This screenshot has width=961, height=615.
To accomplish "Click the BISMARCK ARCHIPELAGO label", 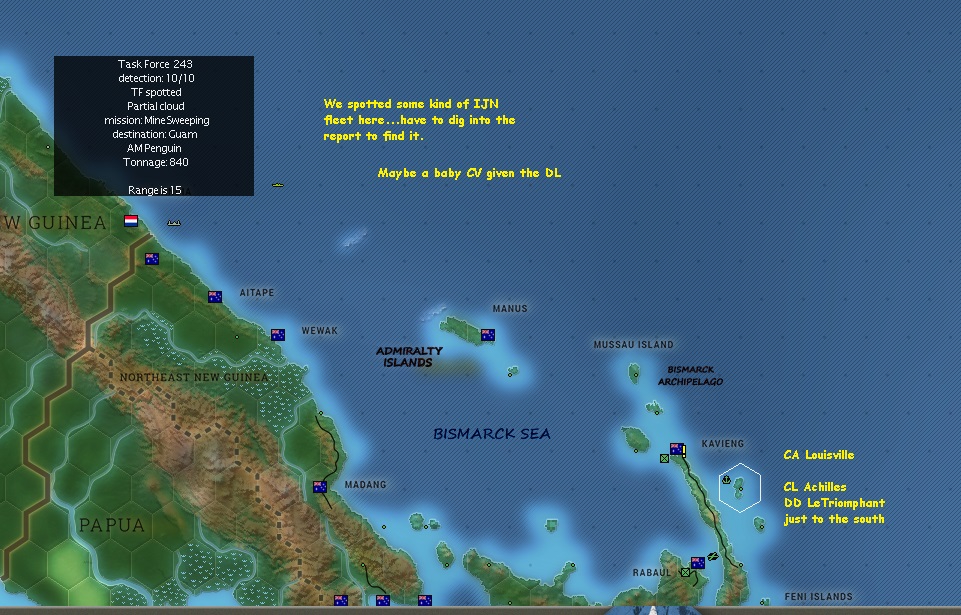I will point(690,375).
